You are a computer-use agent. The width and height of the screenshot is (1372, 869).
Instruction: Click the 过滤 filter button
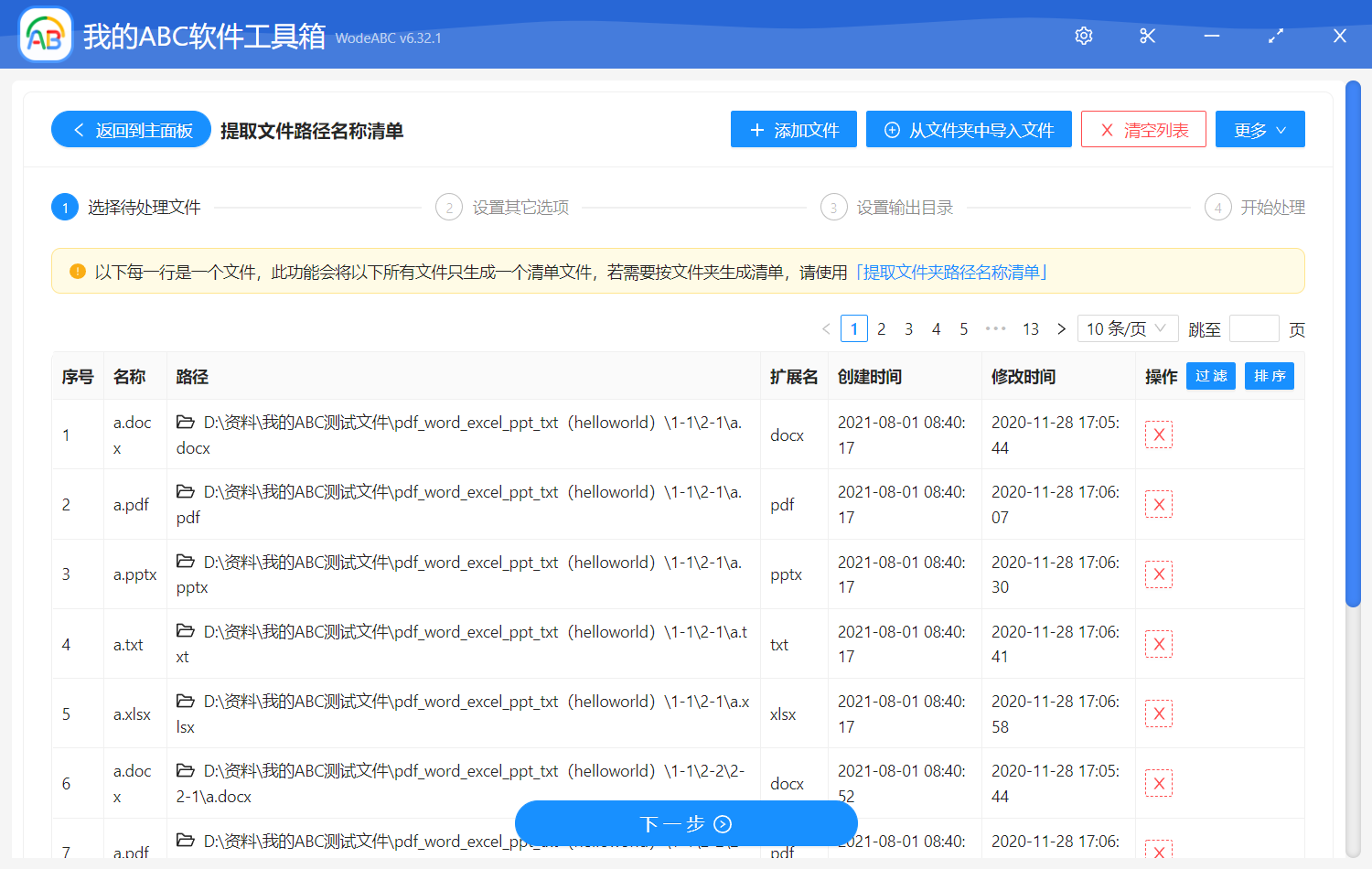[1210, 375]
